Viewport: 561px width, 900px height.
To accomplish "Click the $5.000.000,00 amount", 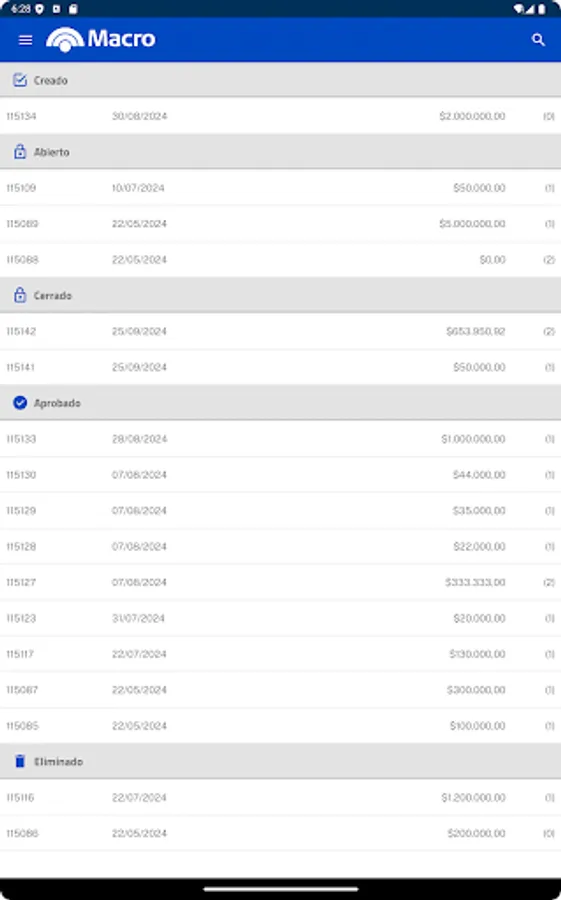I will tap(472, 223).
